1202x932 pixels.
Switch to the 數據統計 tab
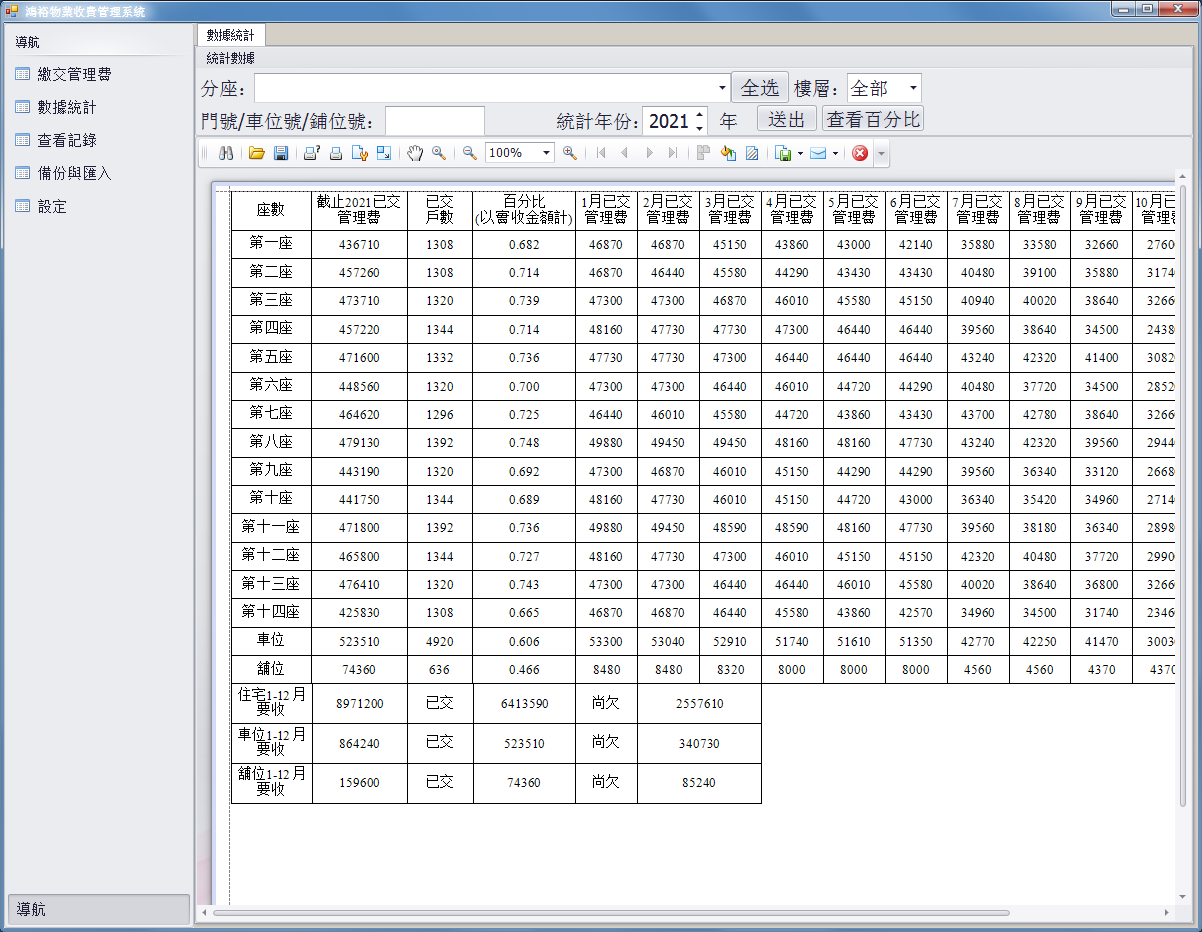230,34
